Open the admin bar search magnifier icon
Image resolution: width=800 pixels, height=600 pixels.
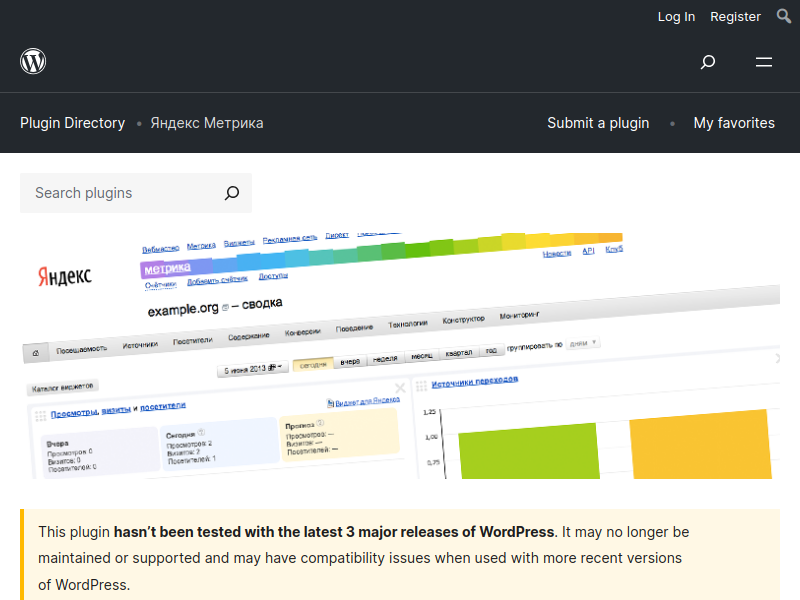[784, 16]
